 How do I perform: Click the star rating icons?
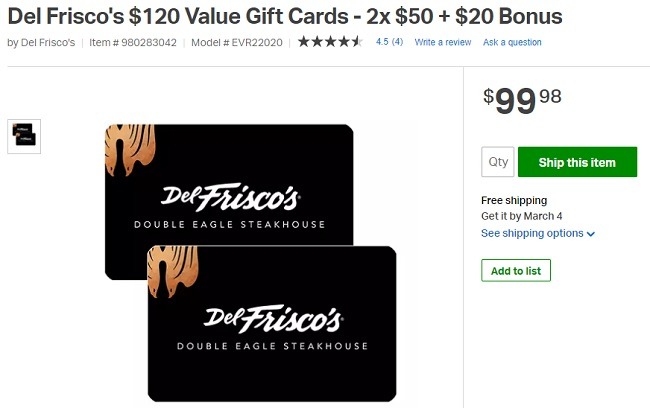(x=330, y=41)
